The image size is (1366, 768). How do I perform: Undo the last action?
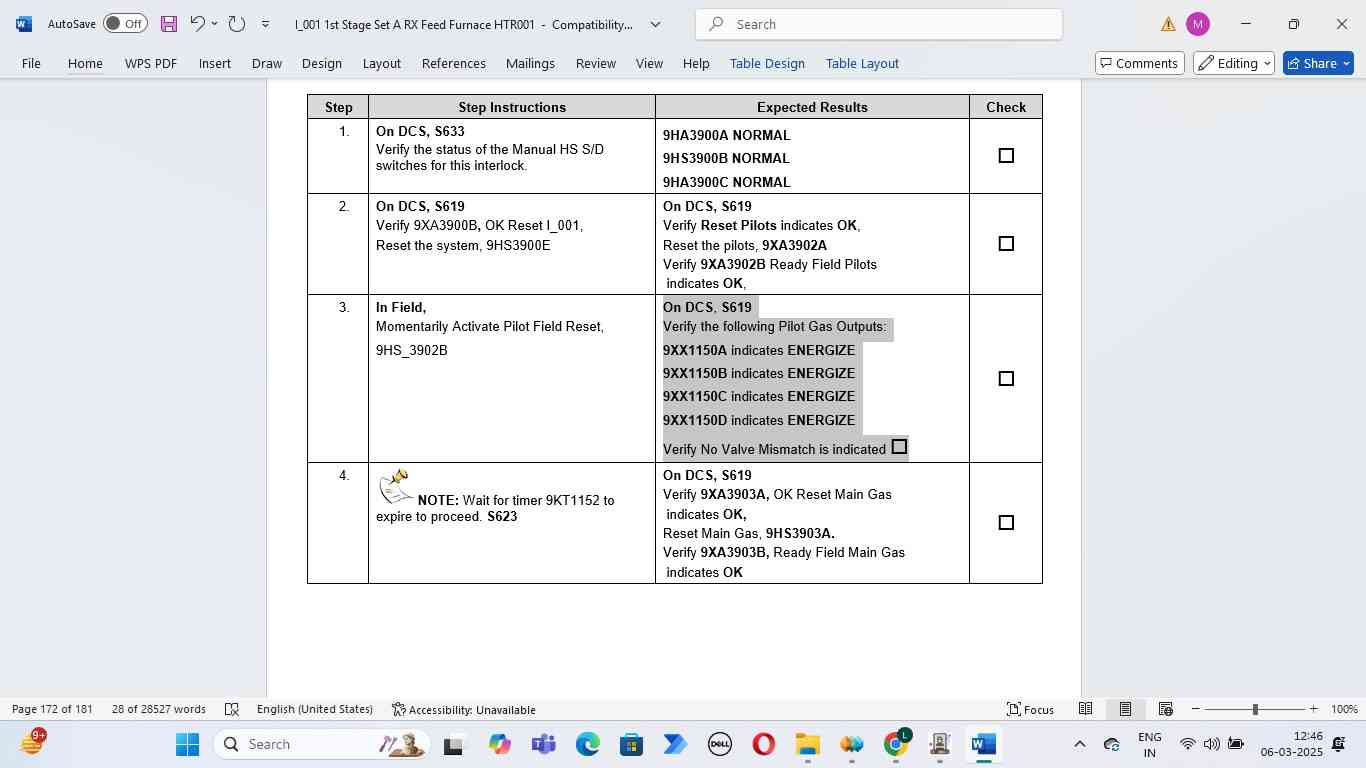197,24
